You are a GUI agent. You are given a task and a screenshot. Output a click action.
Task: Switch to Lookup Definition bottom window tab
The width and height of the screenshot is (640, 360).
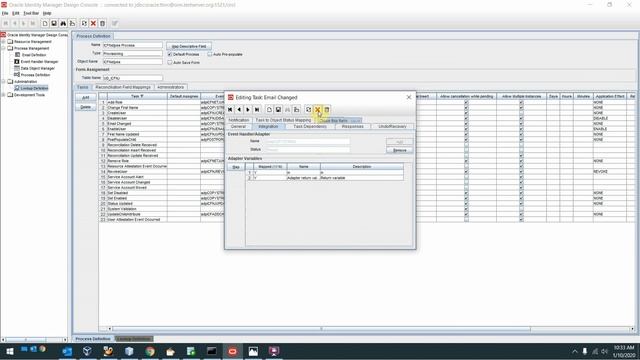point(134,339)
